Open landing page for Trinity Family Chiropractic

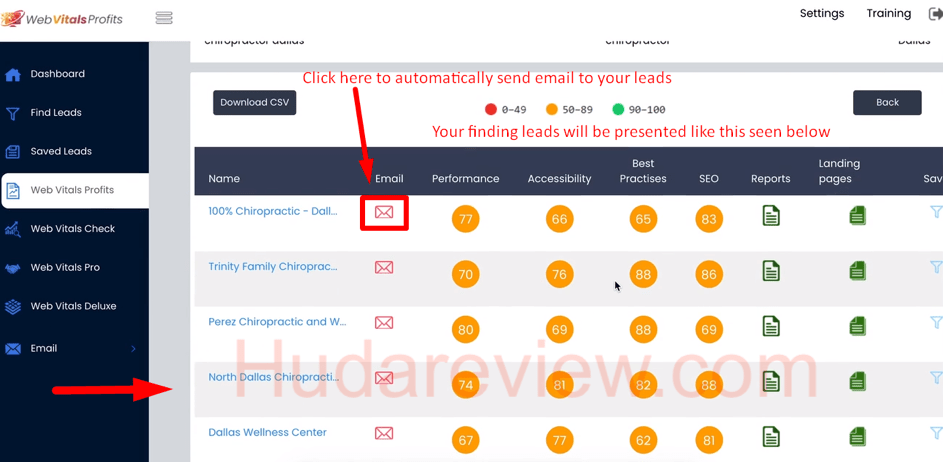click(858, 270)
